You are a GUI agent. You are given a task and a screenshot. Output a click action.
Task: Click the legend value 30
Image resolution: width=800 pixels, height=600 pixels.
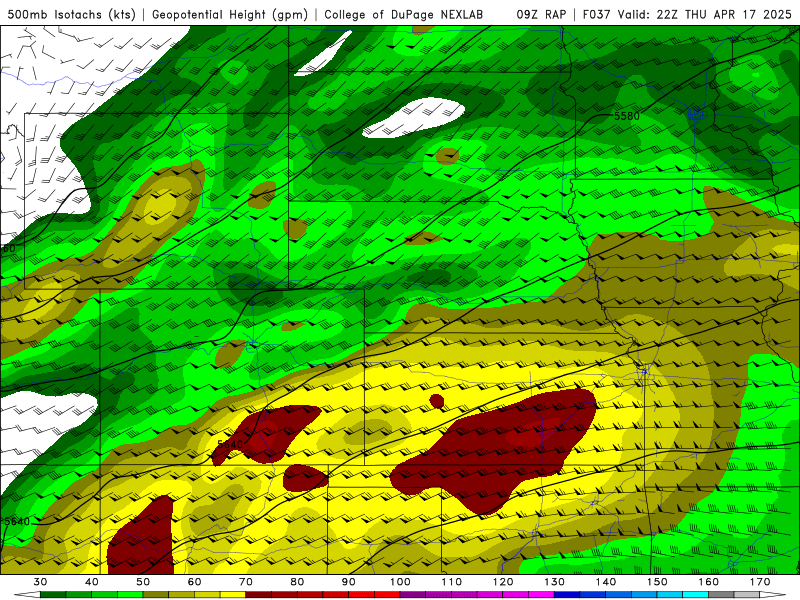tap(40, 582)
